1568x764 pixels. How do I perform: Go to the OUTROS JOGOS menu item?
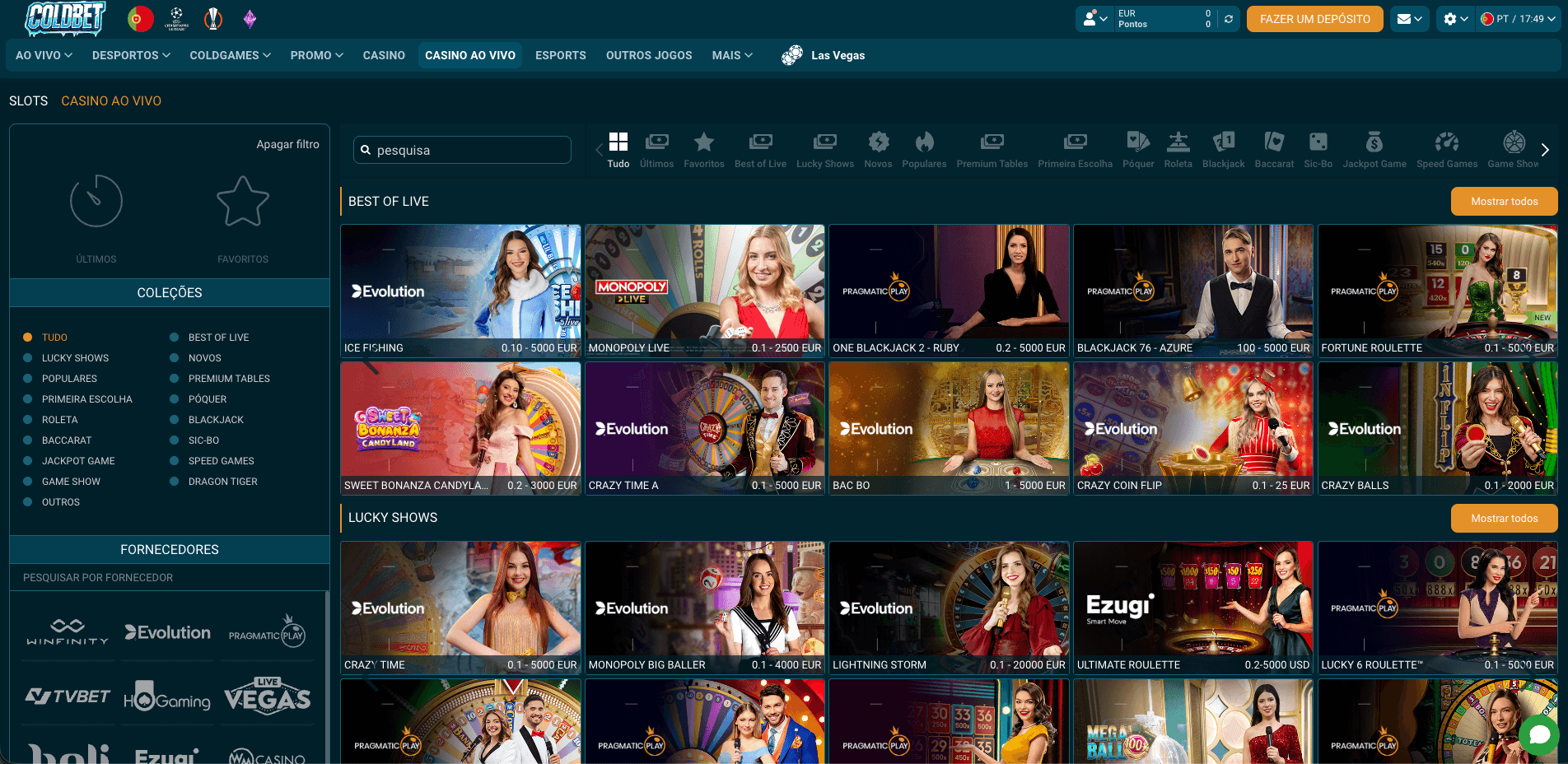[649, 55]
